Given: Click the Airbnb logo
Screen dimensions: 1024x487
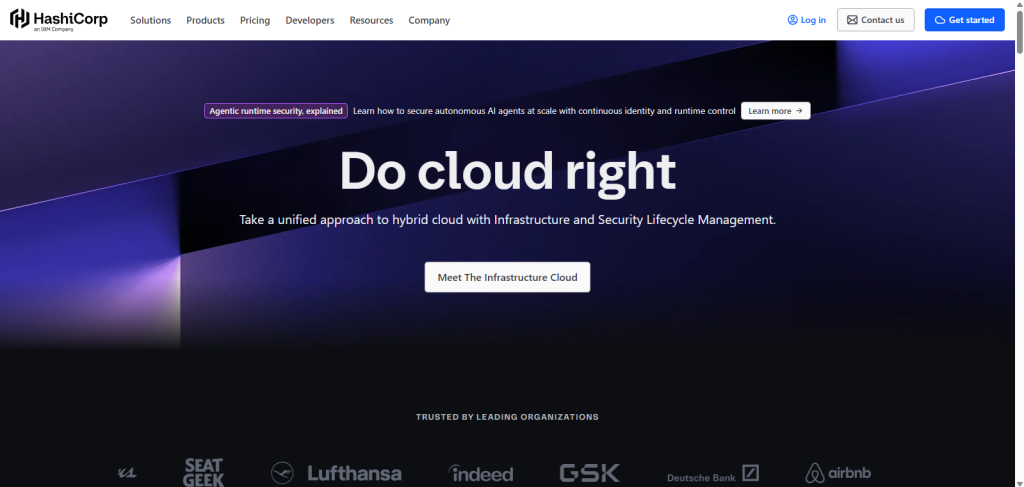Looking at the screenshot, I should click(x=838, y=473).
